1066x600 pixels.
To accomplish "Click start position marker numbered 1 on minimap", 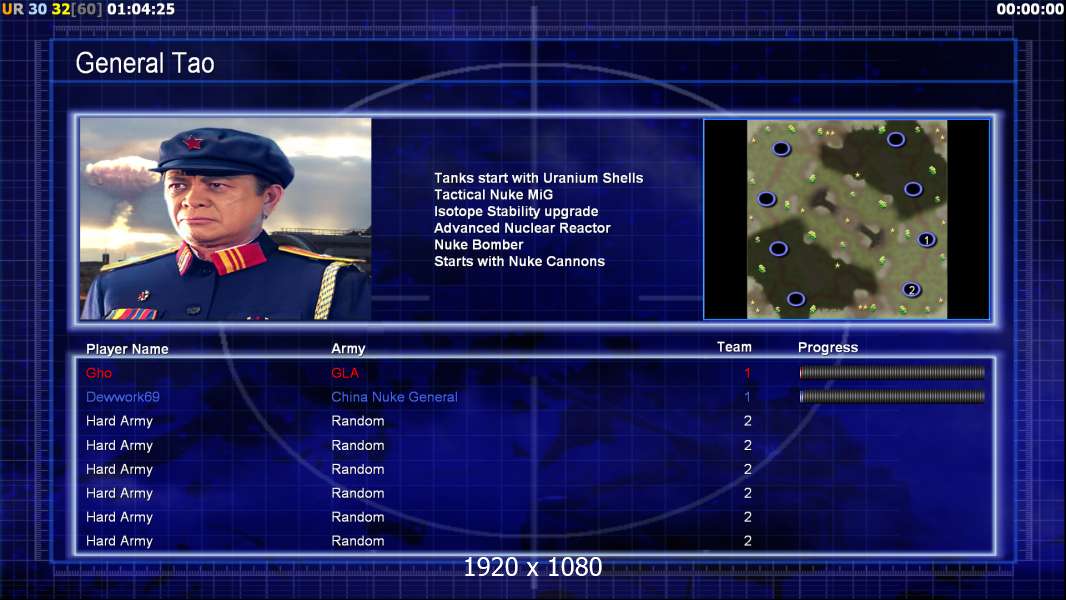I will (x=926, y=239).
